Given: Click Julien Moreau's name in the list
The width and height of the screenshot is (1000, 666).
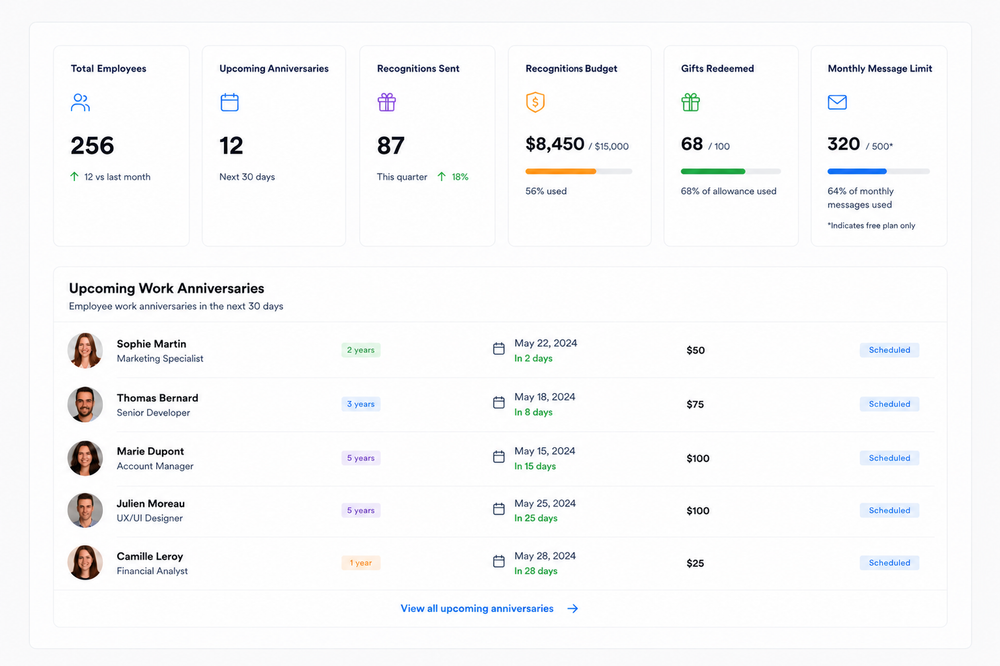Looking at the screenshot, I should 151,504.
